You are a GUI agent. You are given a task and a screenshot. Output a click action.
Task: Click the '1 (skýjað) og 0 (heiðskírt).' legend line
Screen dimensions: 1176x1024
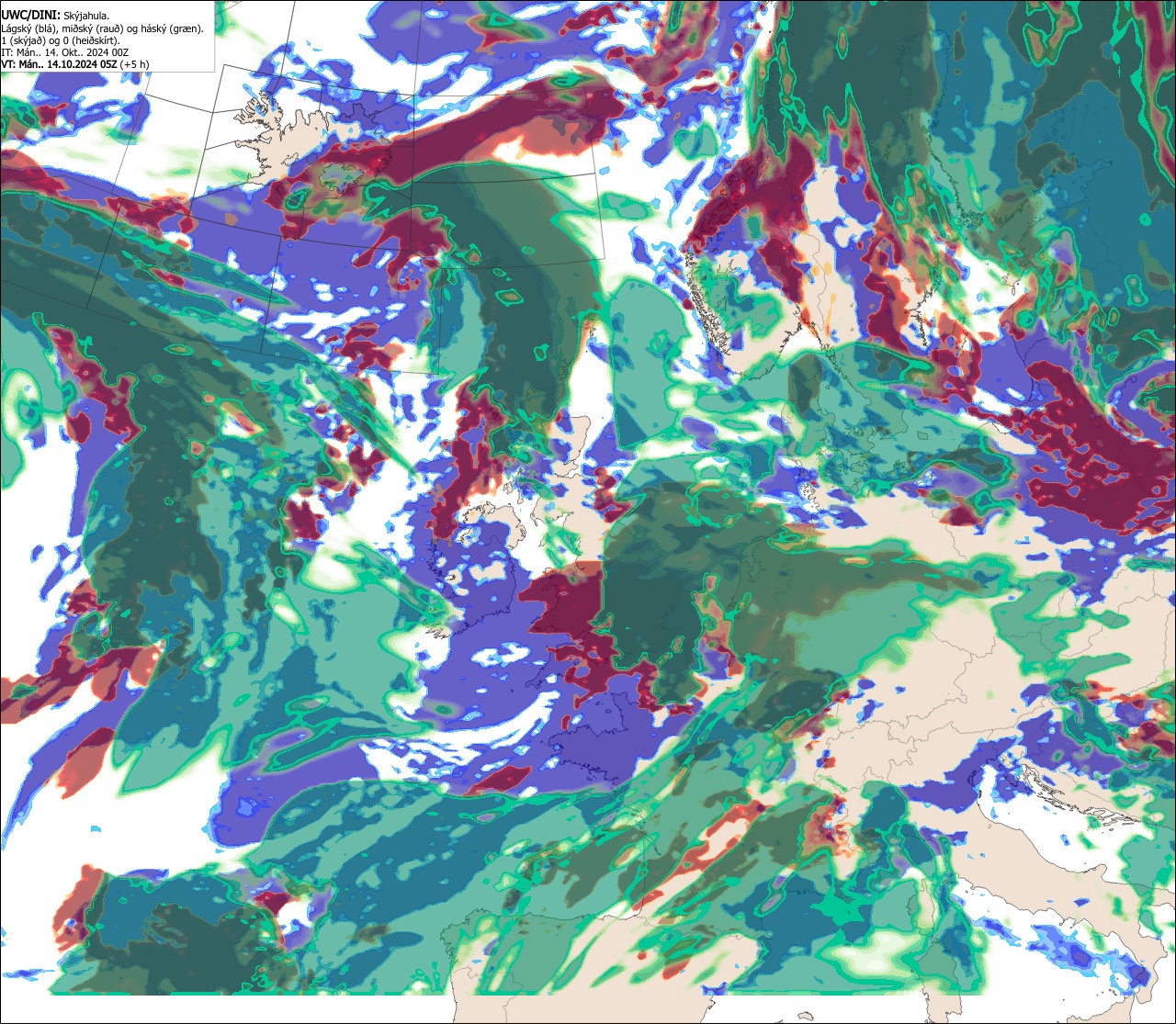tap(60, 40)
